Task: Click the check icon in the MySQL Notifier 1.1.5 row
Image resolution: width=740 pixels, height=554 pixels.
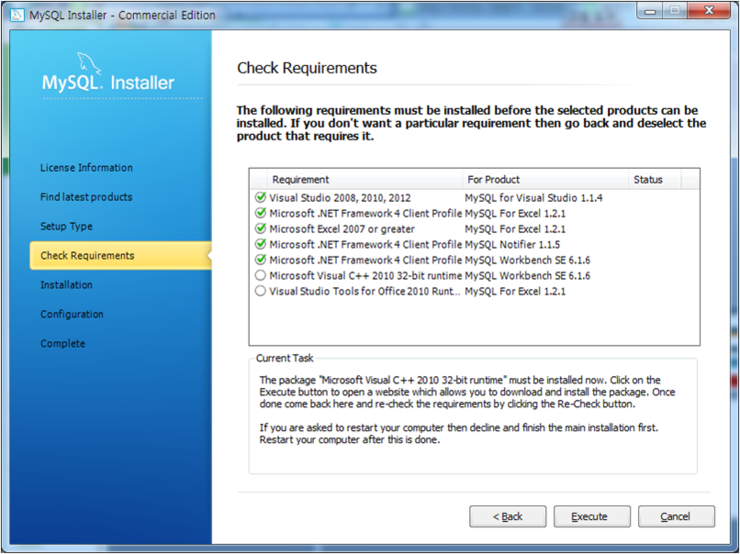Action: [x=260, y=243]
